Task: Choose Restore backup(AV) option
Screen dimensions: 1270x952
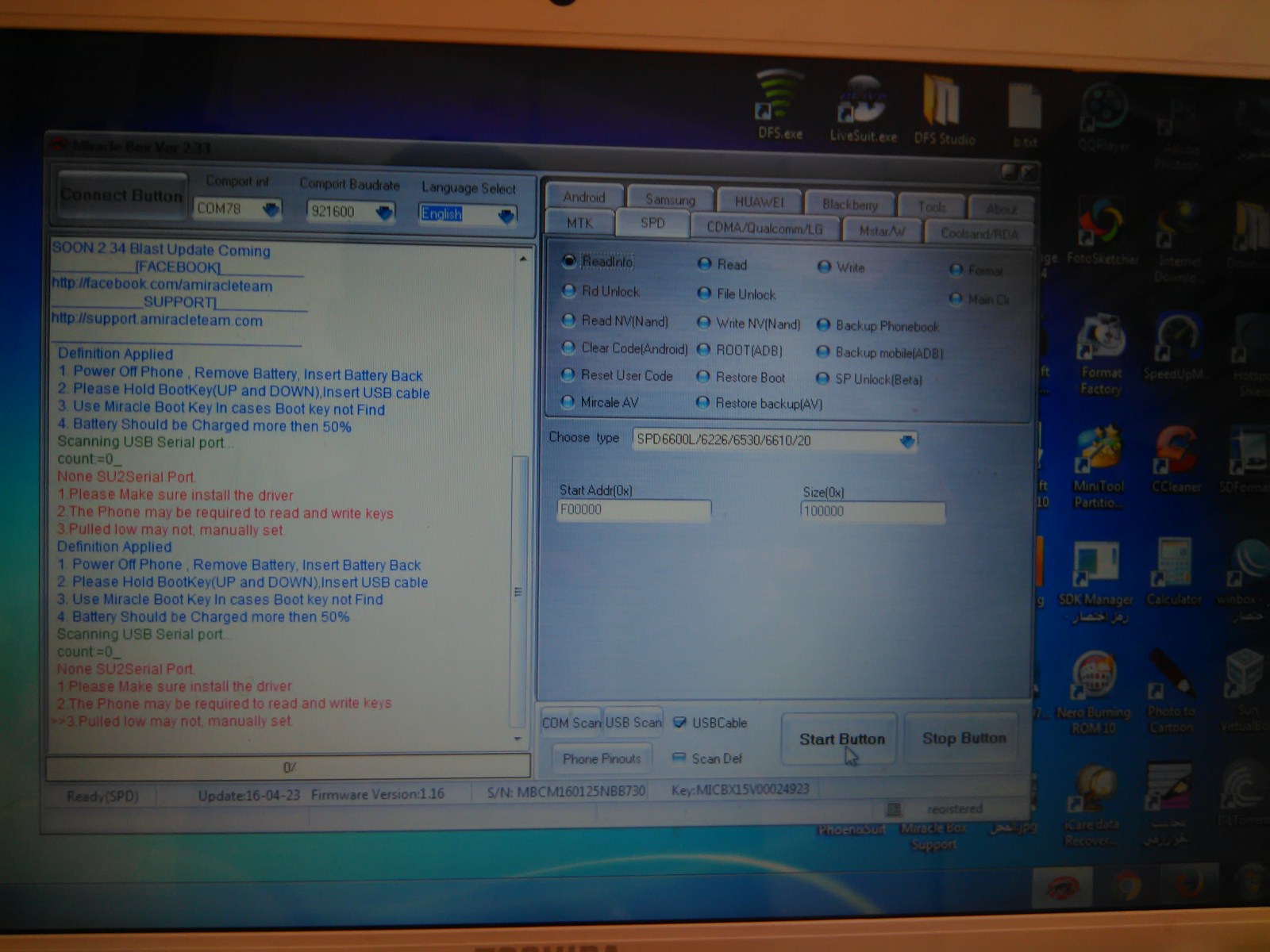Action: (760, 404)
